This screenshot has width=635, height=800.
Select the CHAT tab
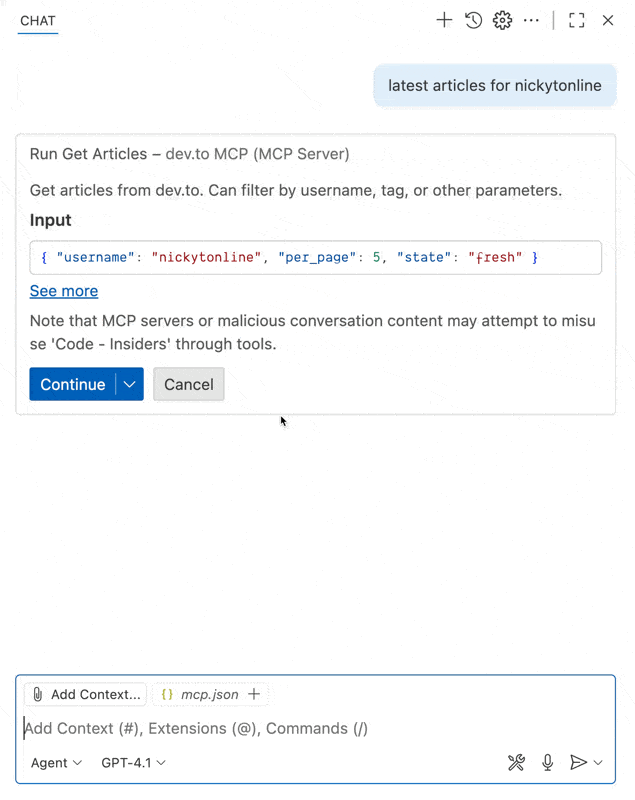[x=37, y=20]
